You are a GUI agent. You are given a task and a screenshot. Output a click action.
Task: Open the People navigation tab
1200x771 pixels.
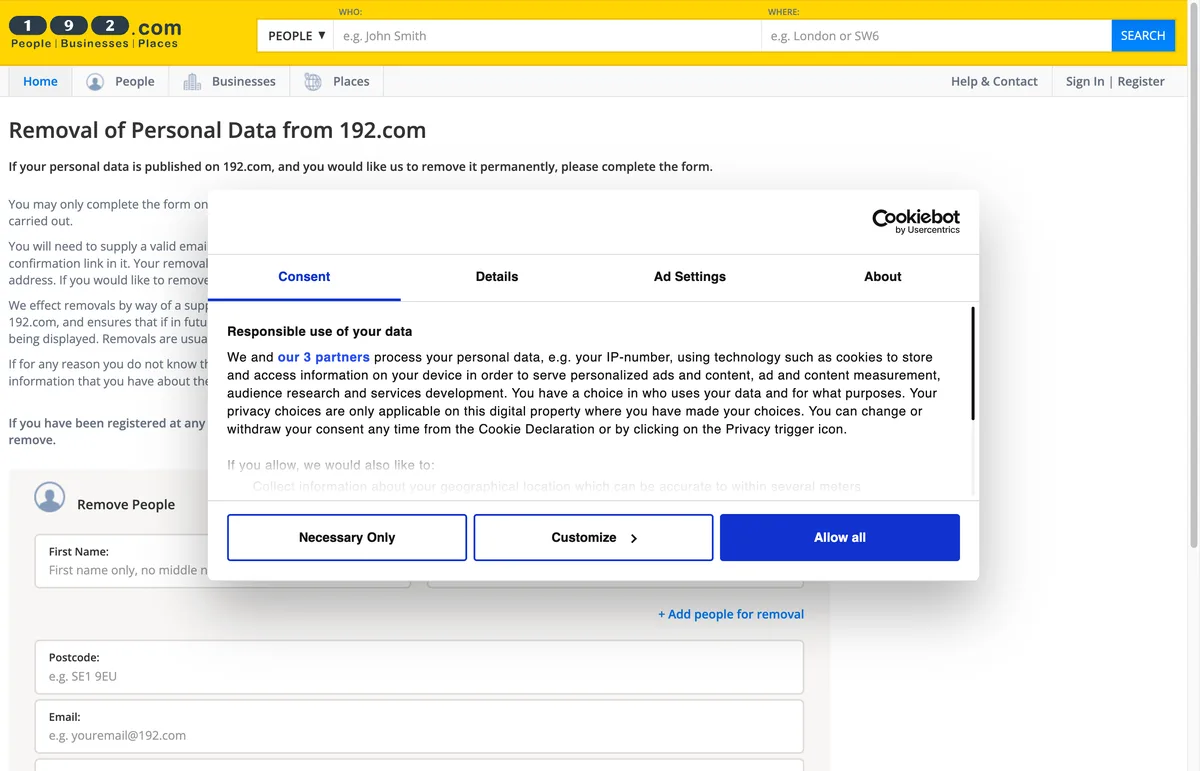120,82
